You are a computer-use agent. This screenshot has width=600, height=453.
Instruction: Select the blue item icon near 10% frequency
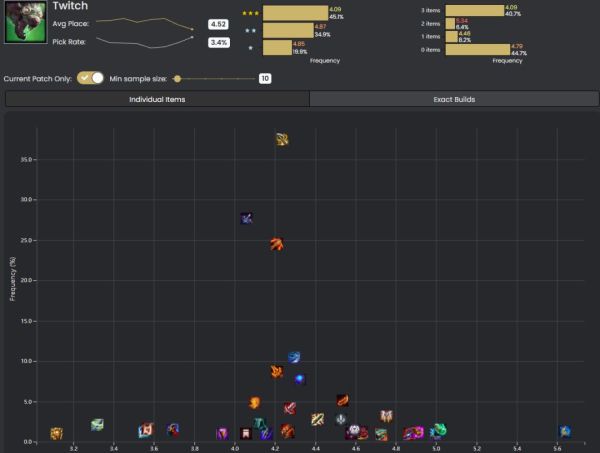pyautogui.click(x=294, y=357)
